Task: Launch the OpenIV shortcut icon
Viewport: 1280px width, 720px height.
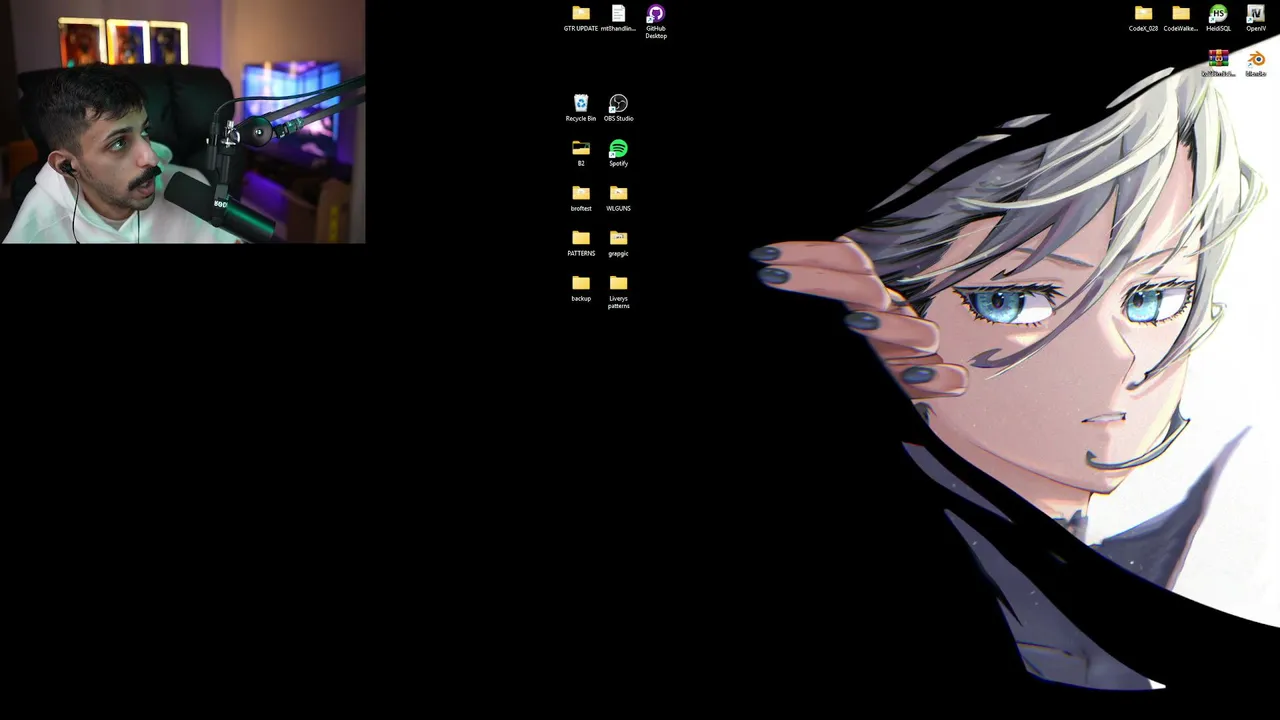Action: [x=1256, y=13]
